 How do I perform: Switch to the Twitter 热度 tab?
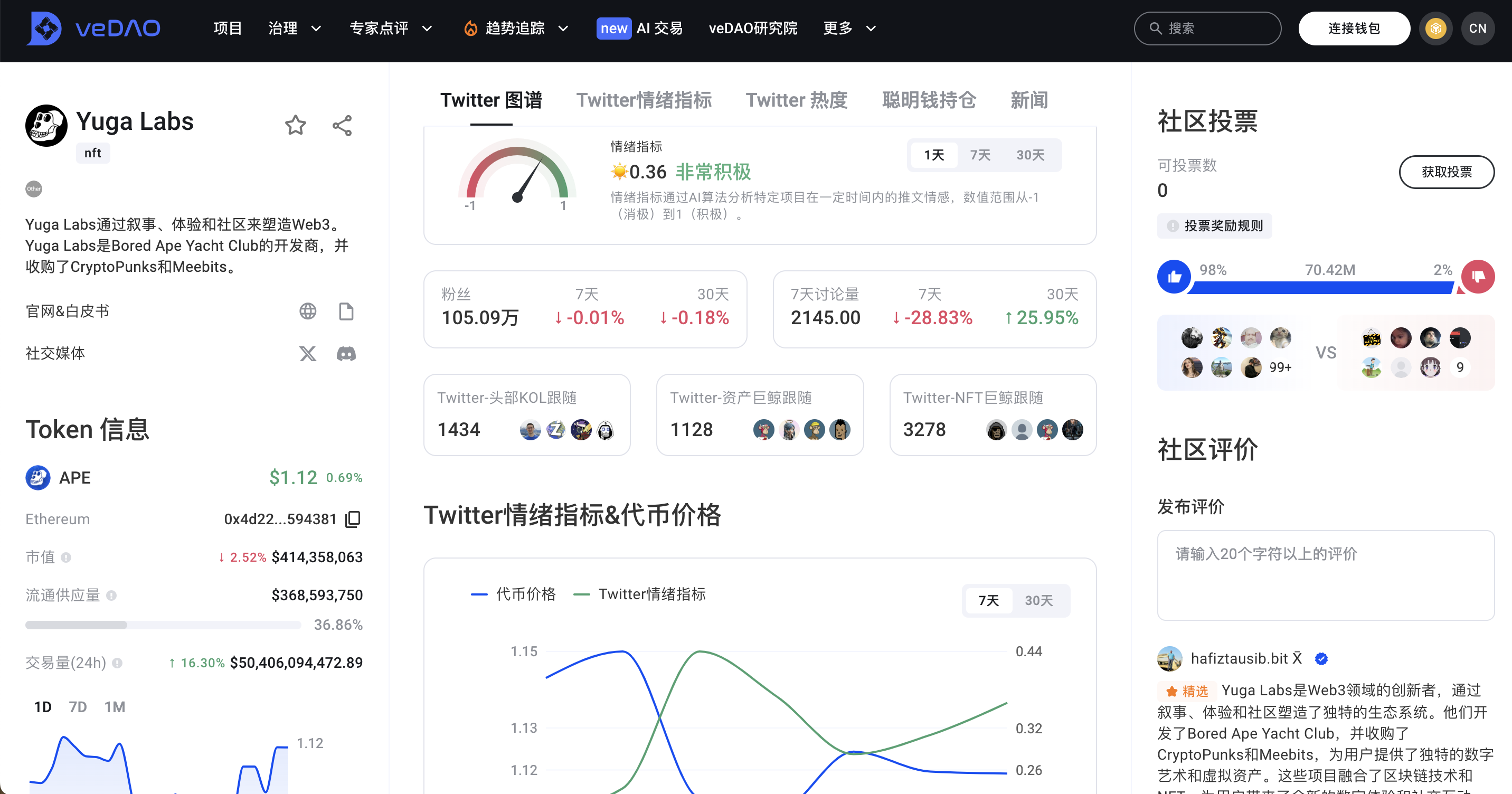pyautogui.click(x=797, y=100)
